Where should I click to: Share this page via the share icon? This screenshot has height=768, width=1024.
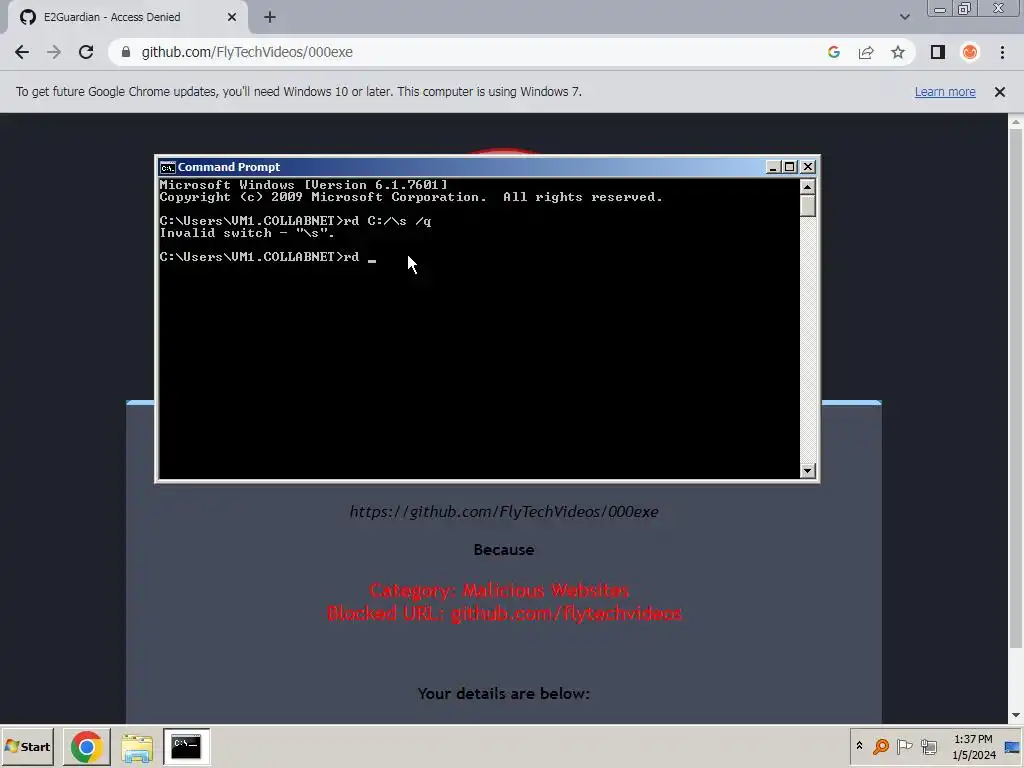point(866,52)
